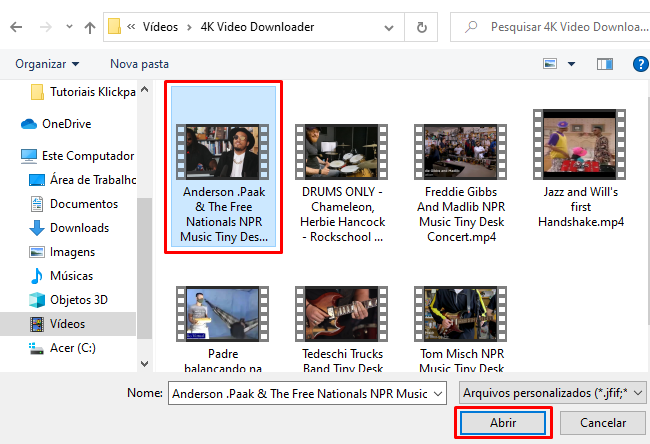The image size is (650, 444).
Task: Click the Este Computador monitor icon
Action: 29,156
